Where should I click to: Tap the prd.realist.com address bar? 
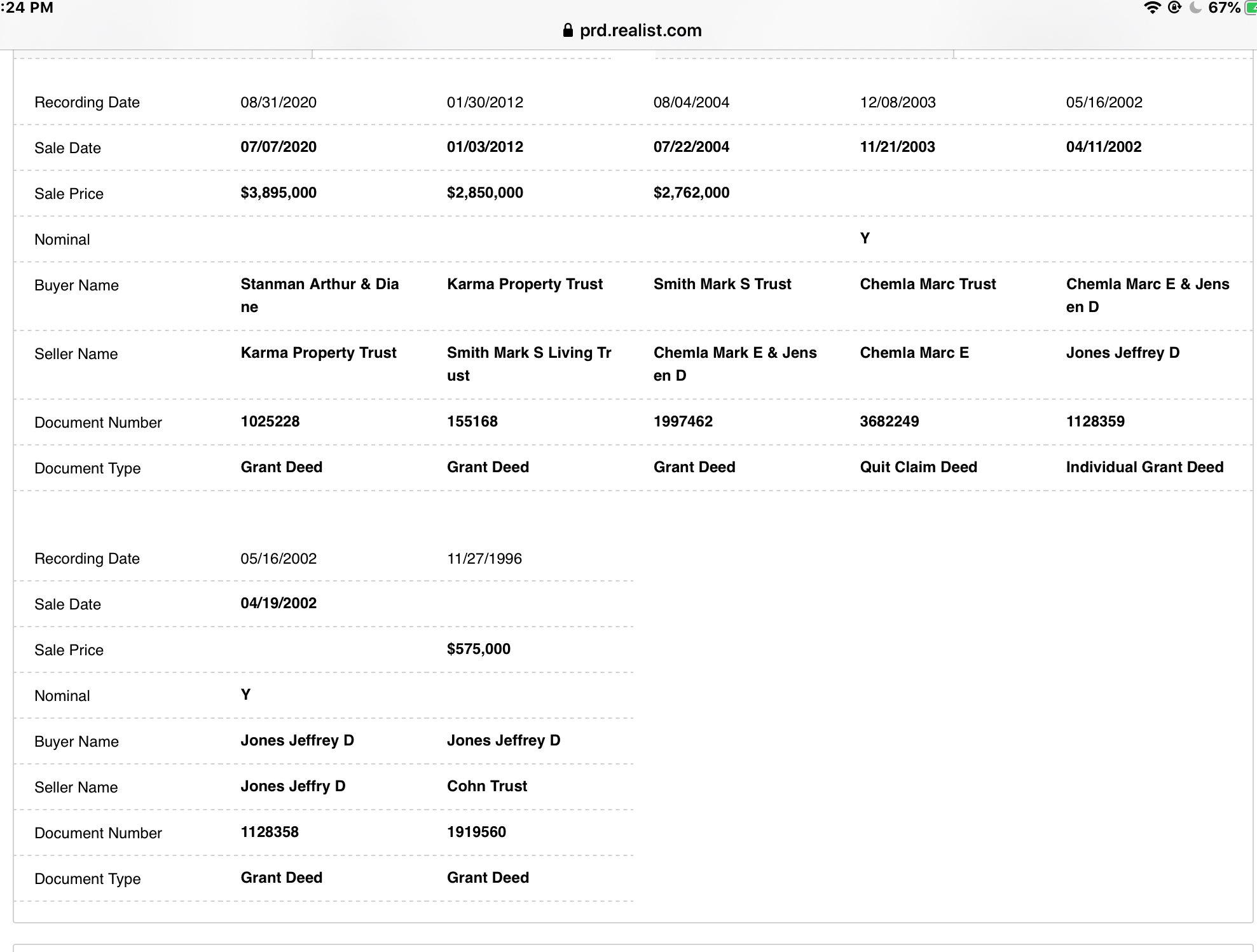point(633,31)
